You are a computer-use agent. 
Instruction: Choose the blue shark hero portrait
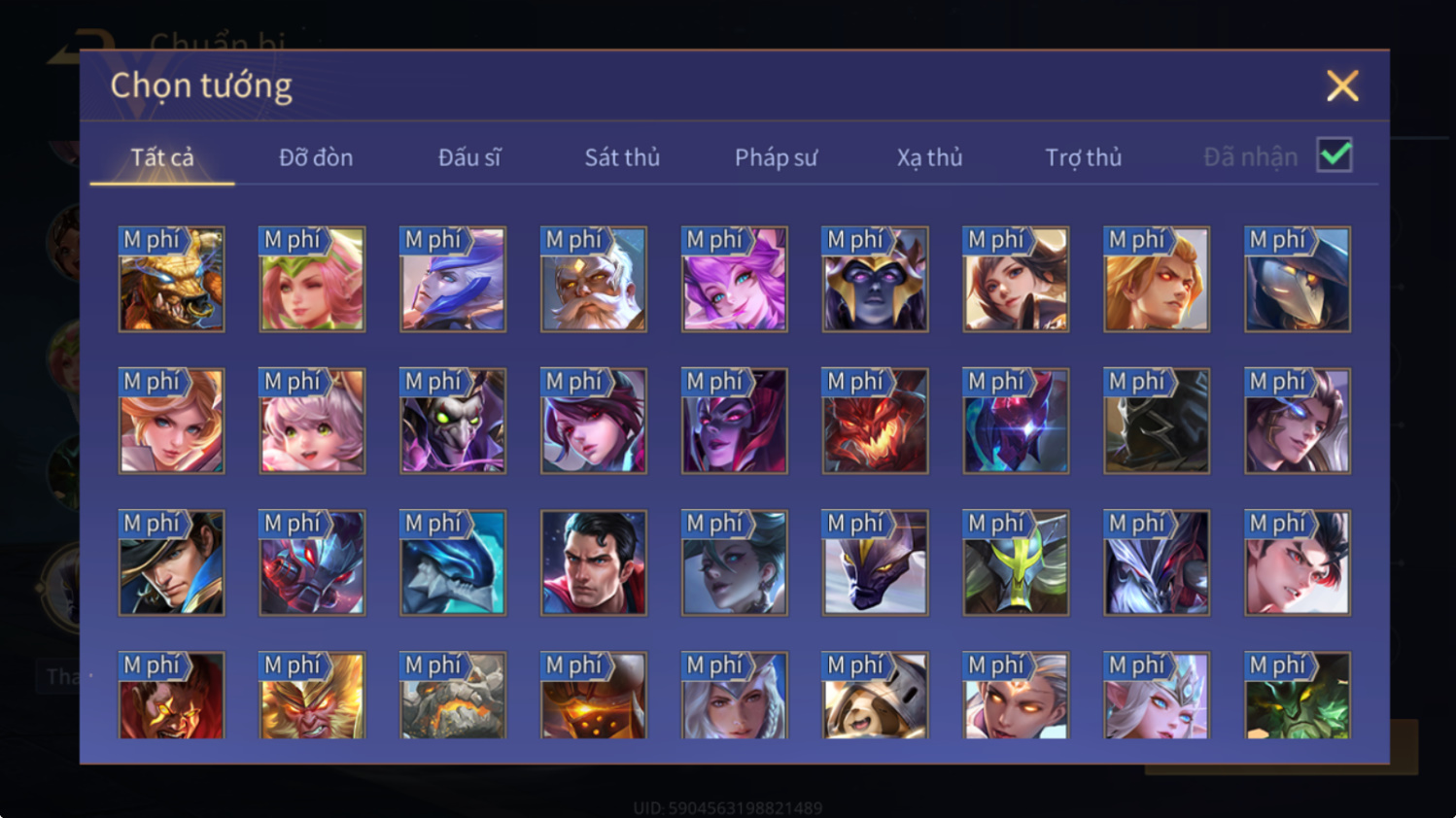click(453, 562)
